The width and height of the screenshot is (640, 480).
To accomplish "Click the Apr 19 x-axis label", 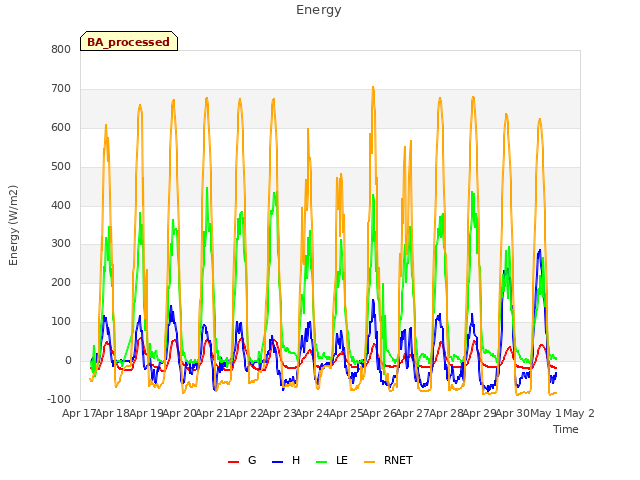I will (x=146, y=413).
